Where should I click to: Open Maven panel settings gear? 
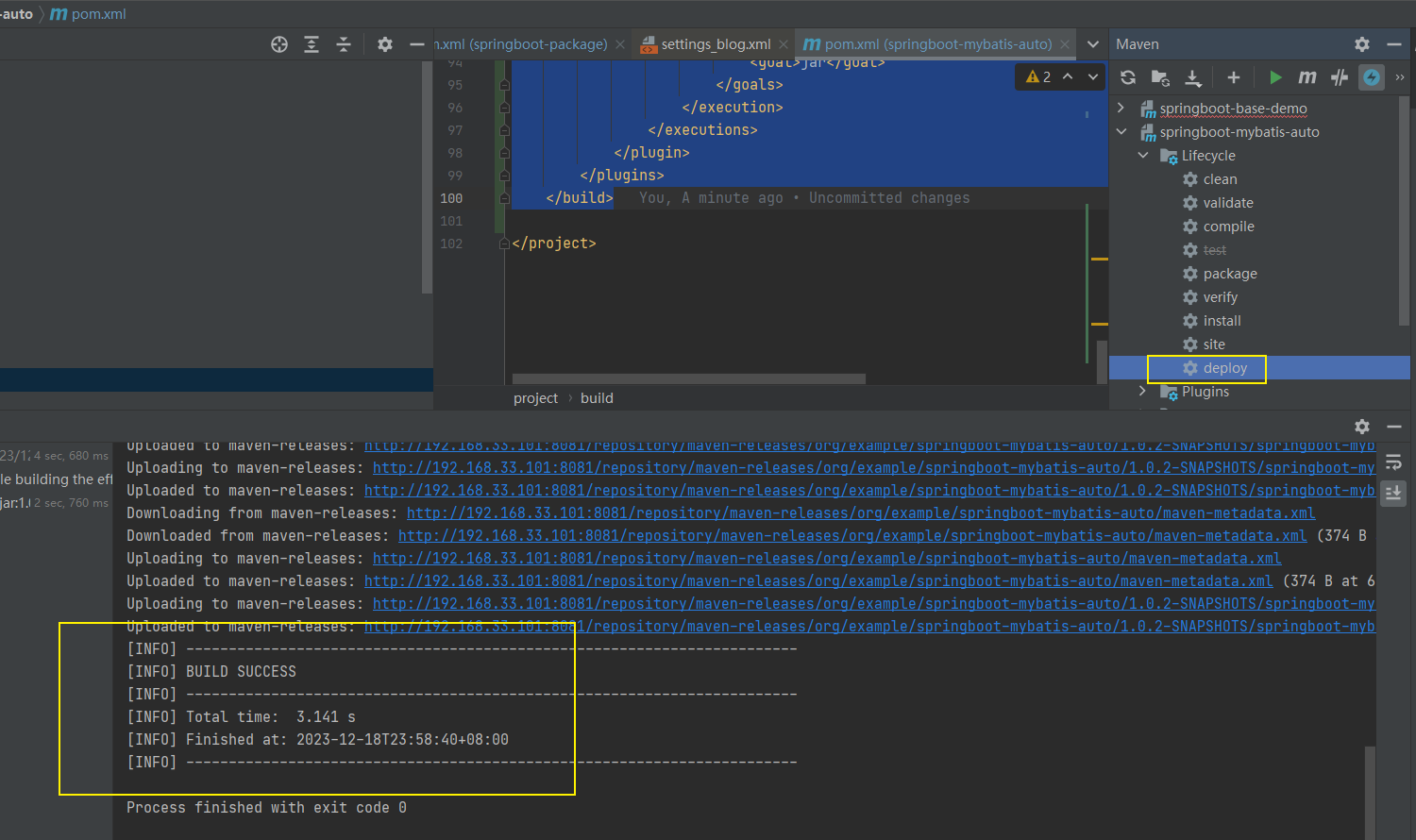click(x=1362, y=44)
